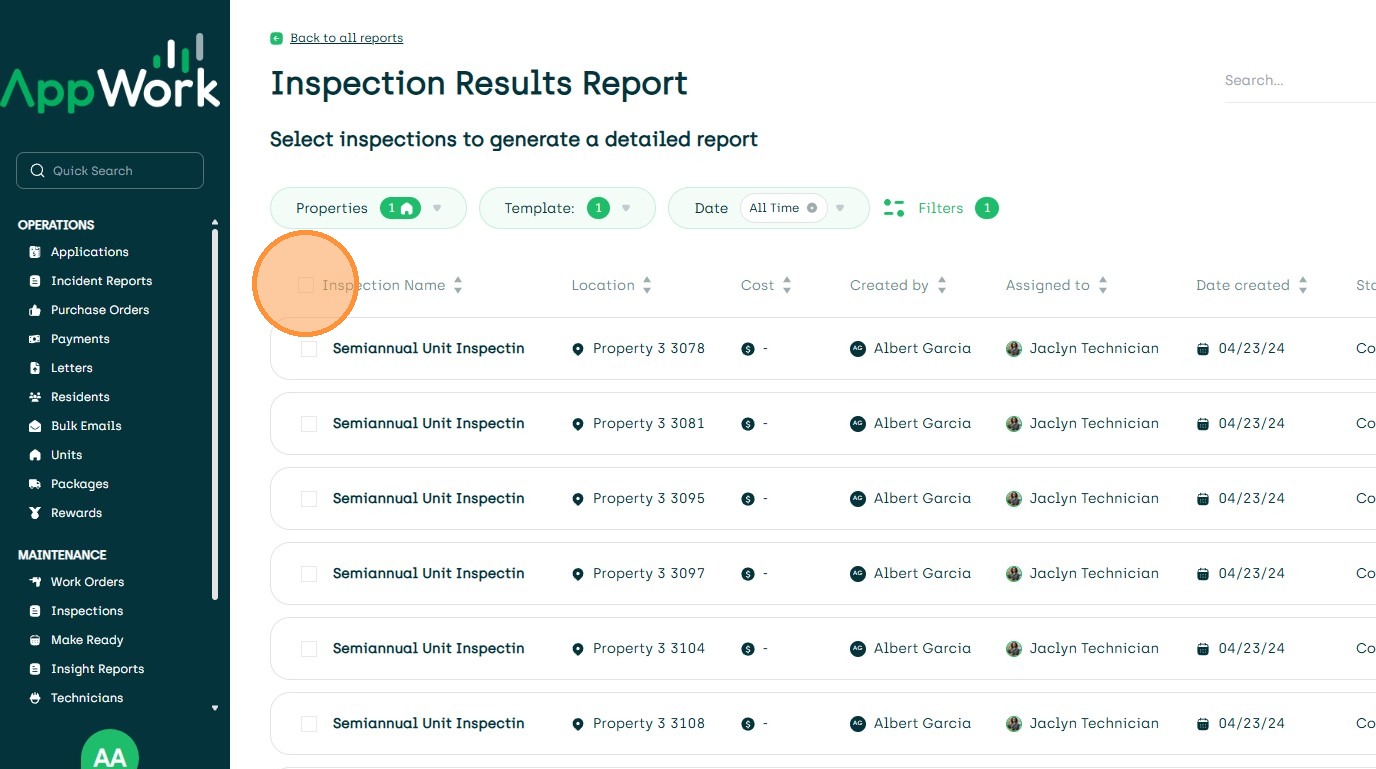Click the AA user avatar
The width and height of the screenshot is (1376, 769).
[110, 755]
